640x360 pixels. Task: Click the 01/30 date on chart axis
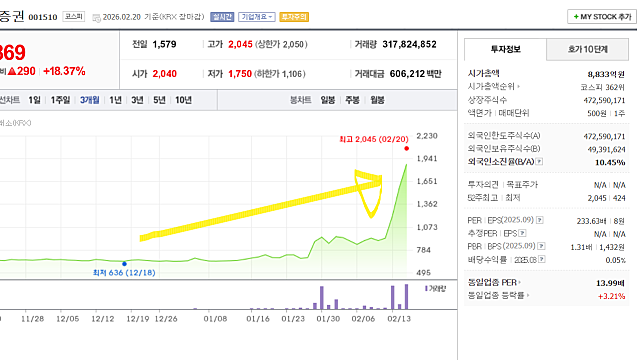pos(328,319)
